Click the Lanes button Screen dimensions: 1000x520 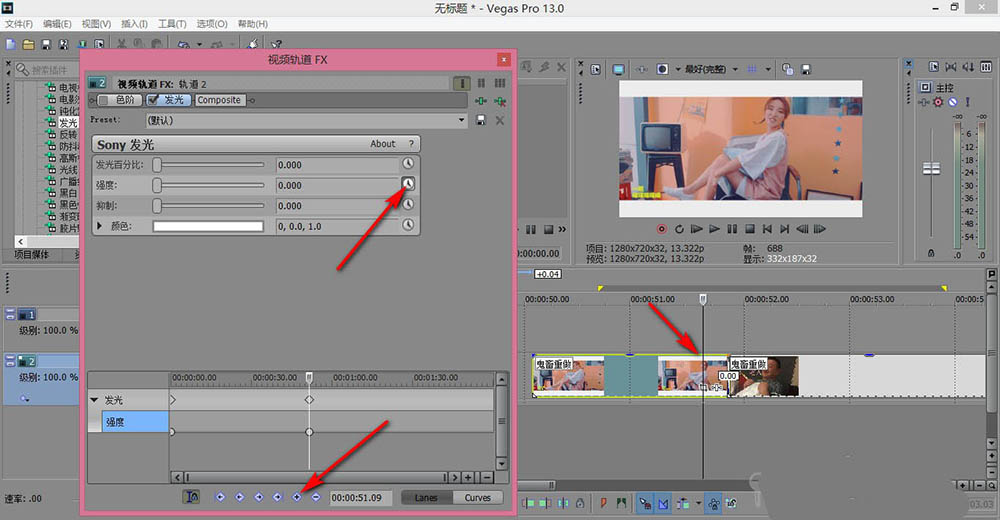(426, 498)
